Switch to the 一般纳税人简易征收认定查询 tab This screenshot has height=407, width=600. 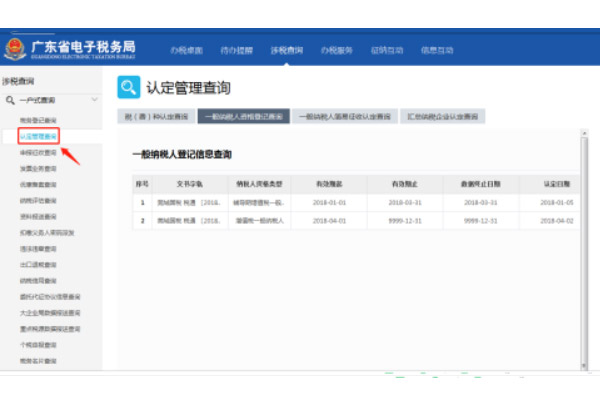coord(345,116)
